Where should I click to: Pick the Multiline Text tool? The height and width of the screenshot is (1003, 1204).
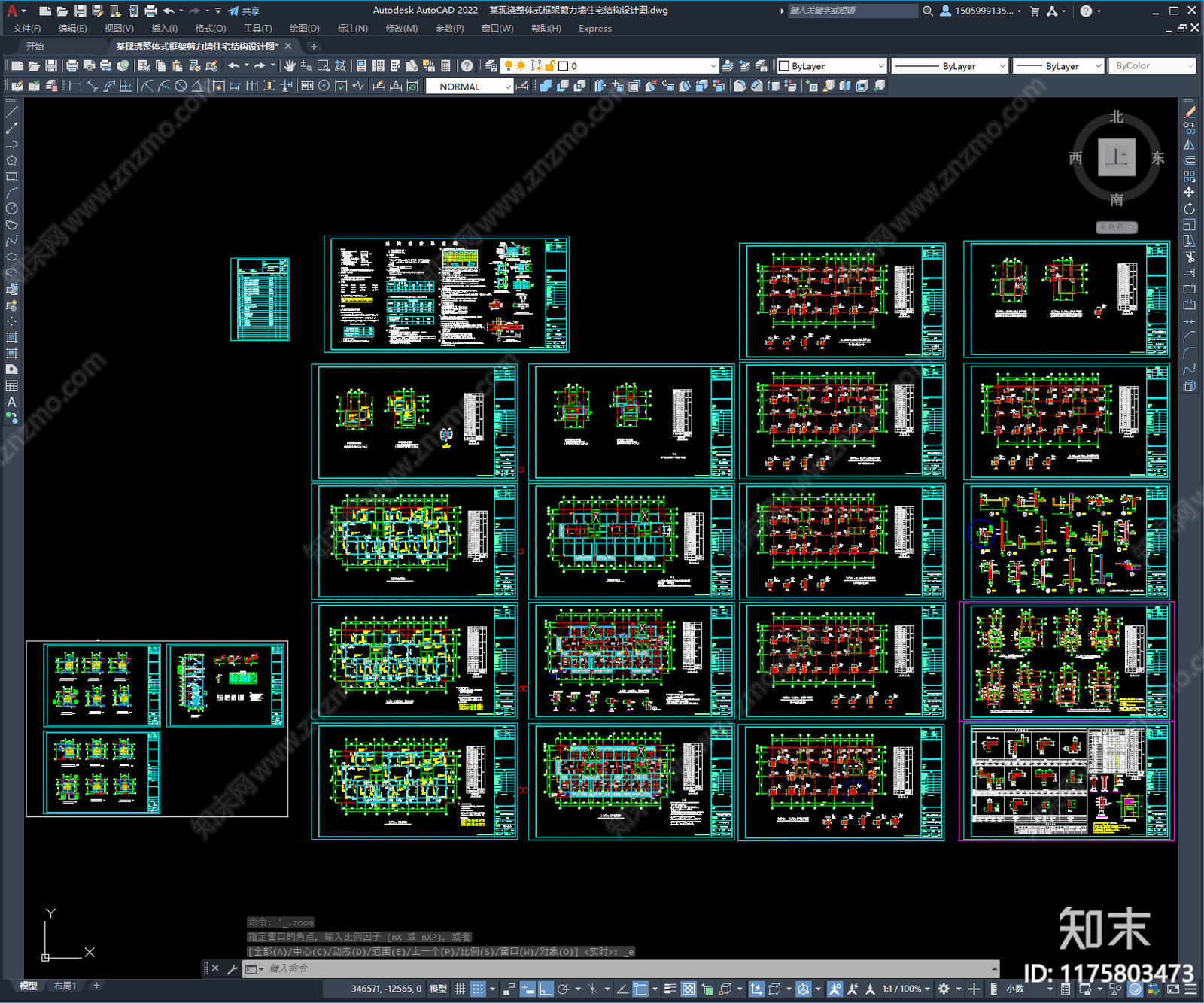click(x=11, y=402)
